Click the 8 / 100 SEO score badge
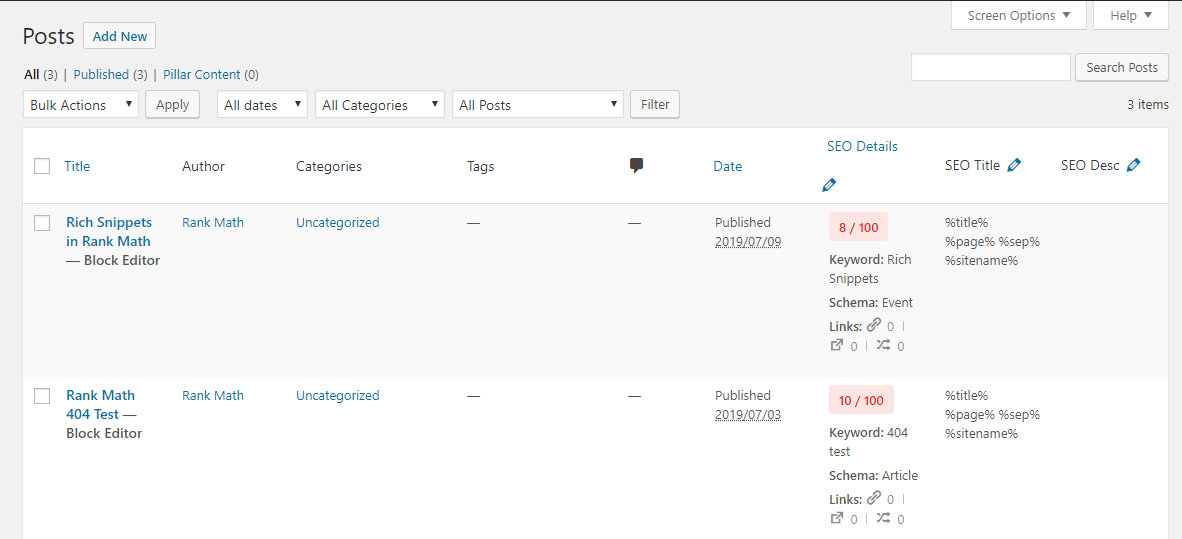The height and width of the screenshot is (539, 1182). pos(858,227)
